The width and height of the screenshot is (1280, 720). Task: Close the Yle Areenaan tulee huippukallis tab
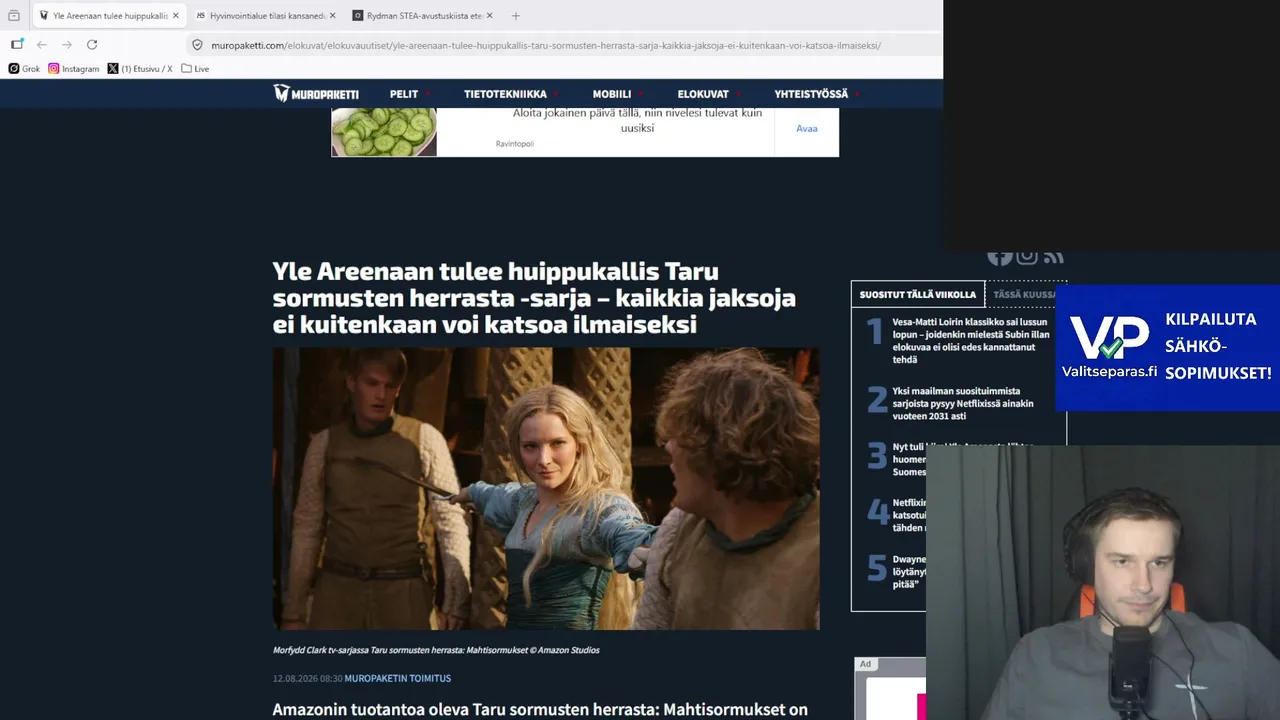[x=176, y=16]
